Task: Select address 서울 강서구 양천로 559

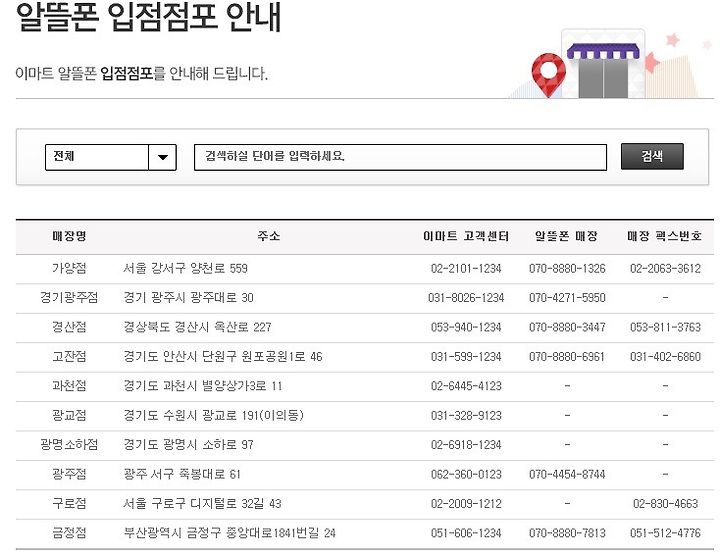Action: click(x=186, y=268)
